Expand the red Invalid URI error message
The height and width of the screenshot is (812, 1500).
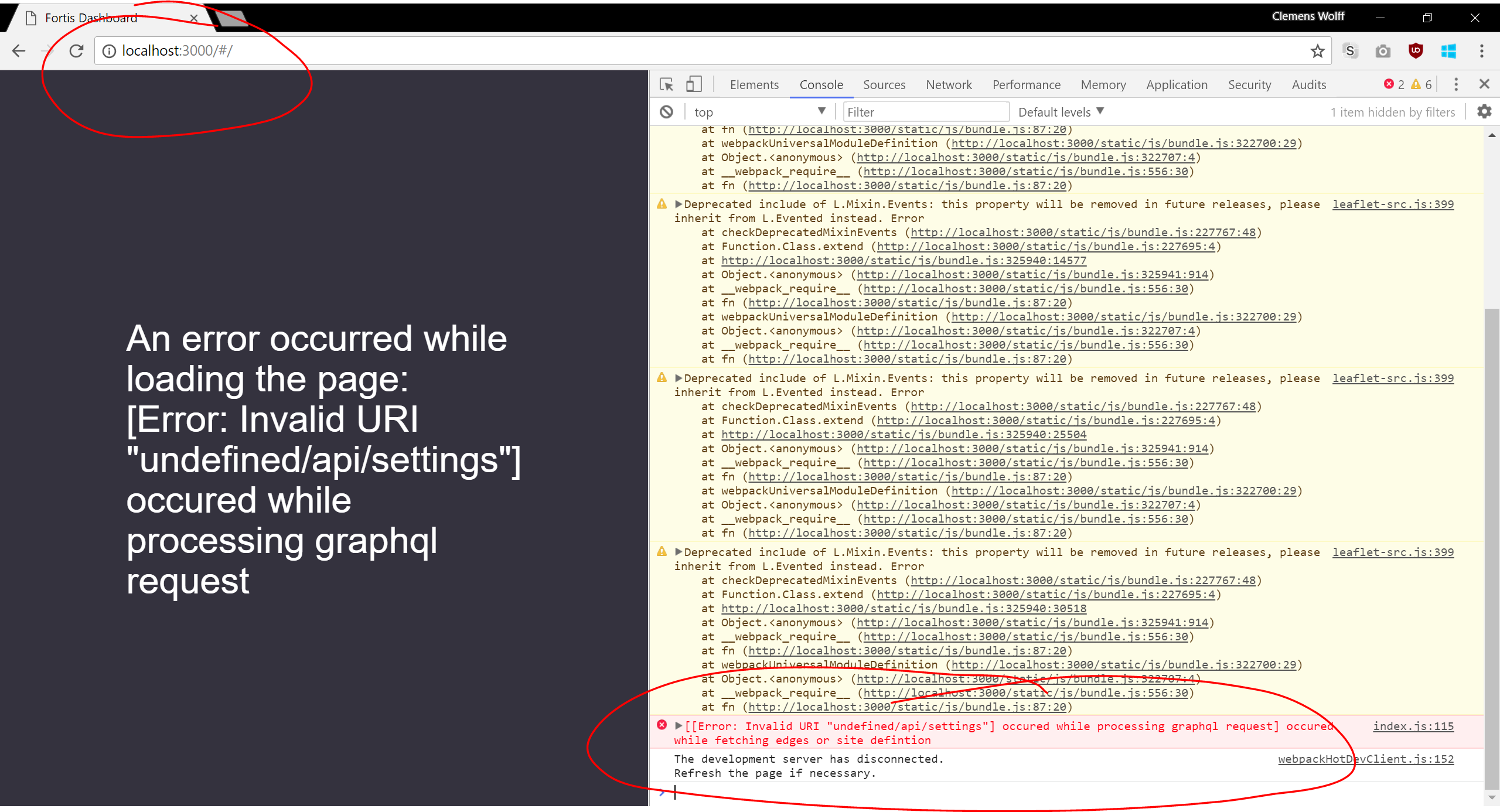(679, 726)
